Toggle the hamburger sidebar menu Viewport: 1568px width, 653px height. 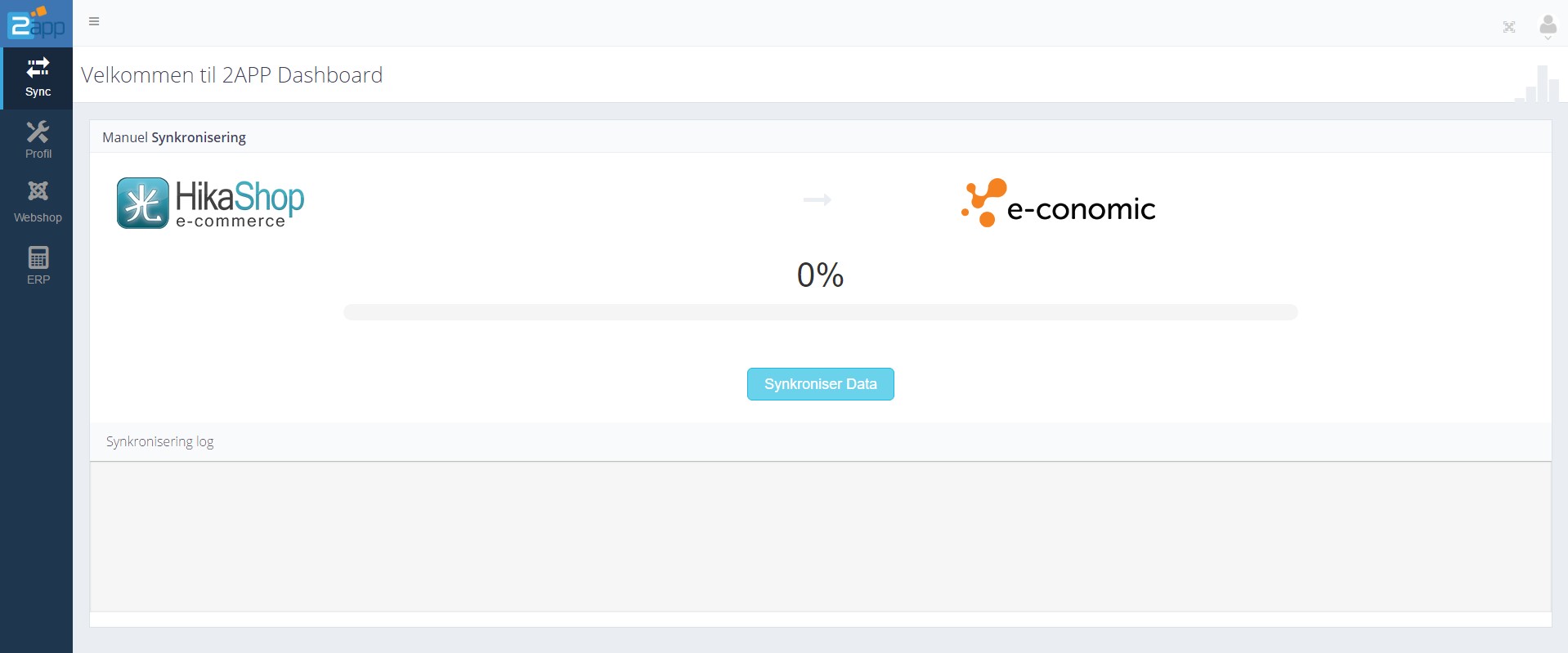pos(94,21)
